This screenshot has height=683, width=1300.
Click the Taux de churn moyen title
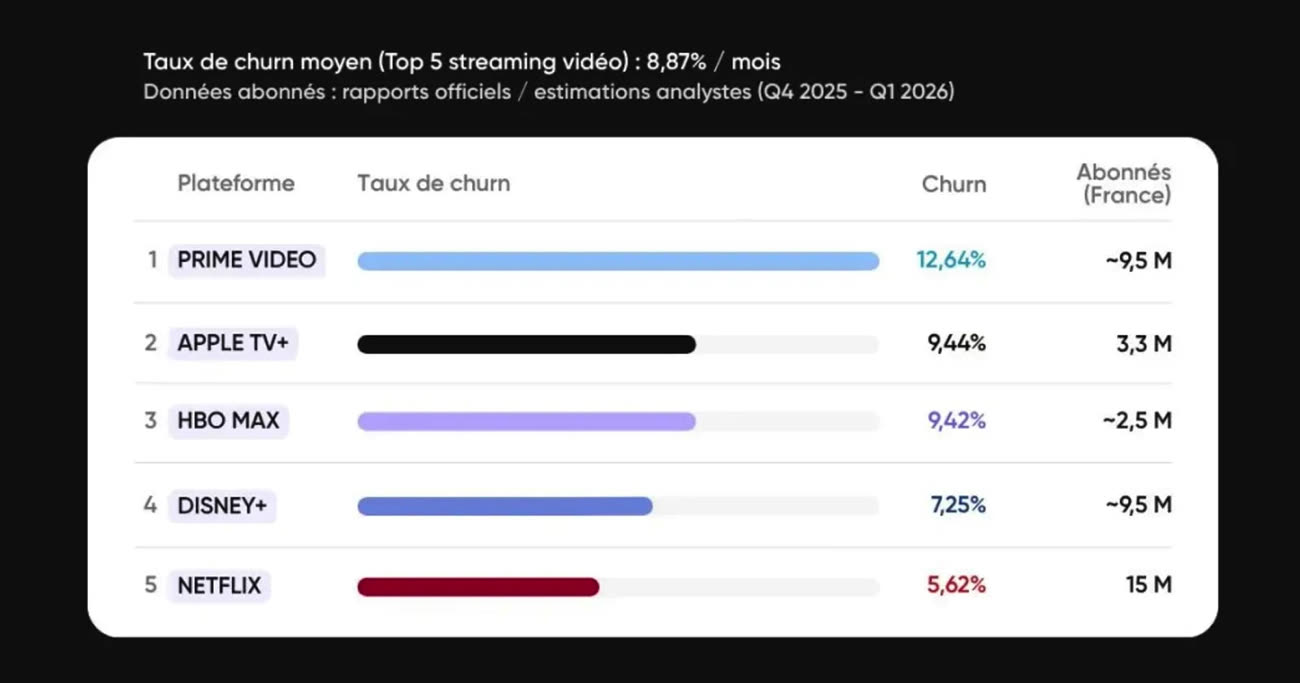(x=462, y=62)
